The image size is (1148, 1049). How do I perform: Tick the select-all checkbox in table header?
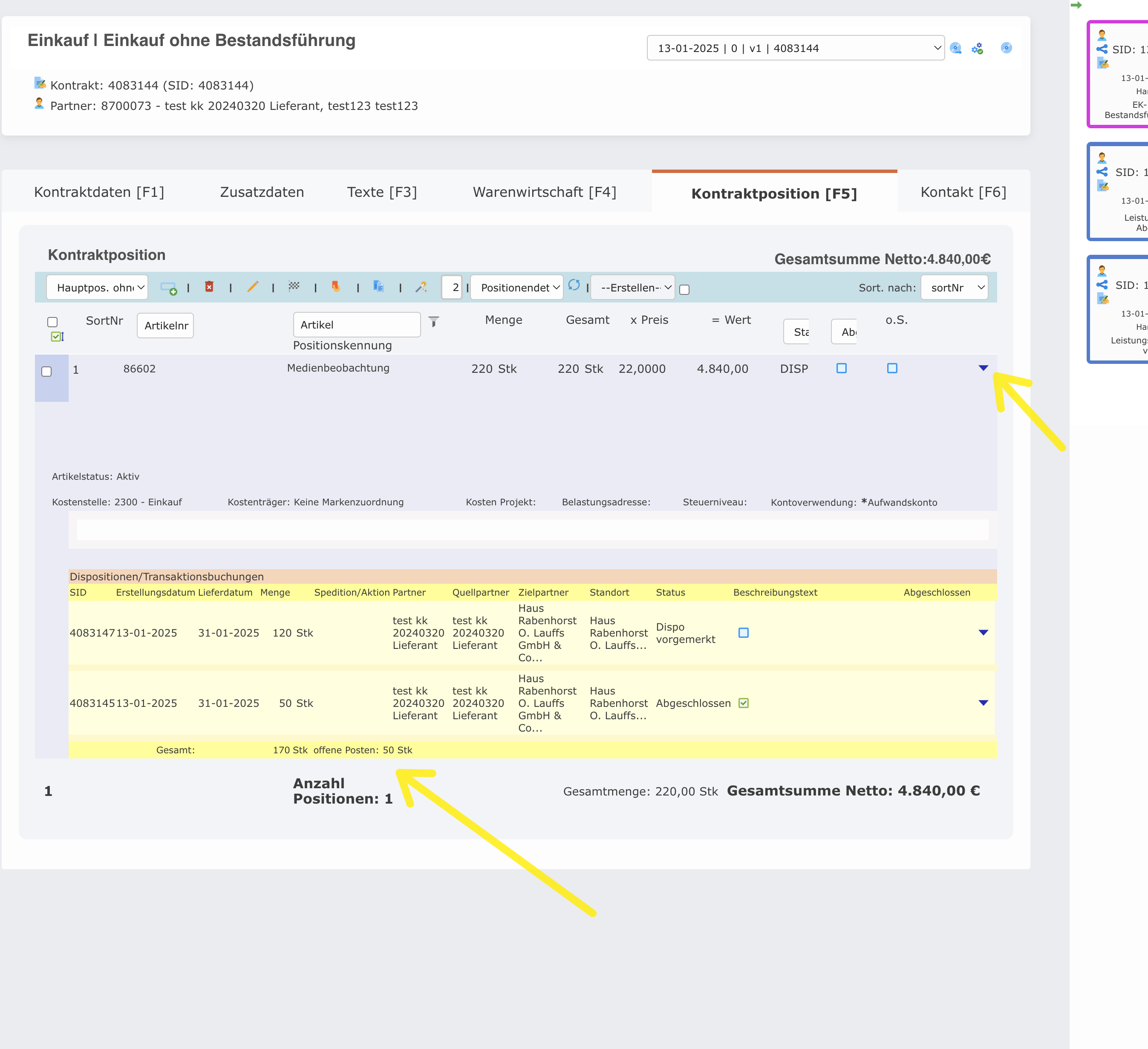point(52,323)
